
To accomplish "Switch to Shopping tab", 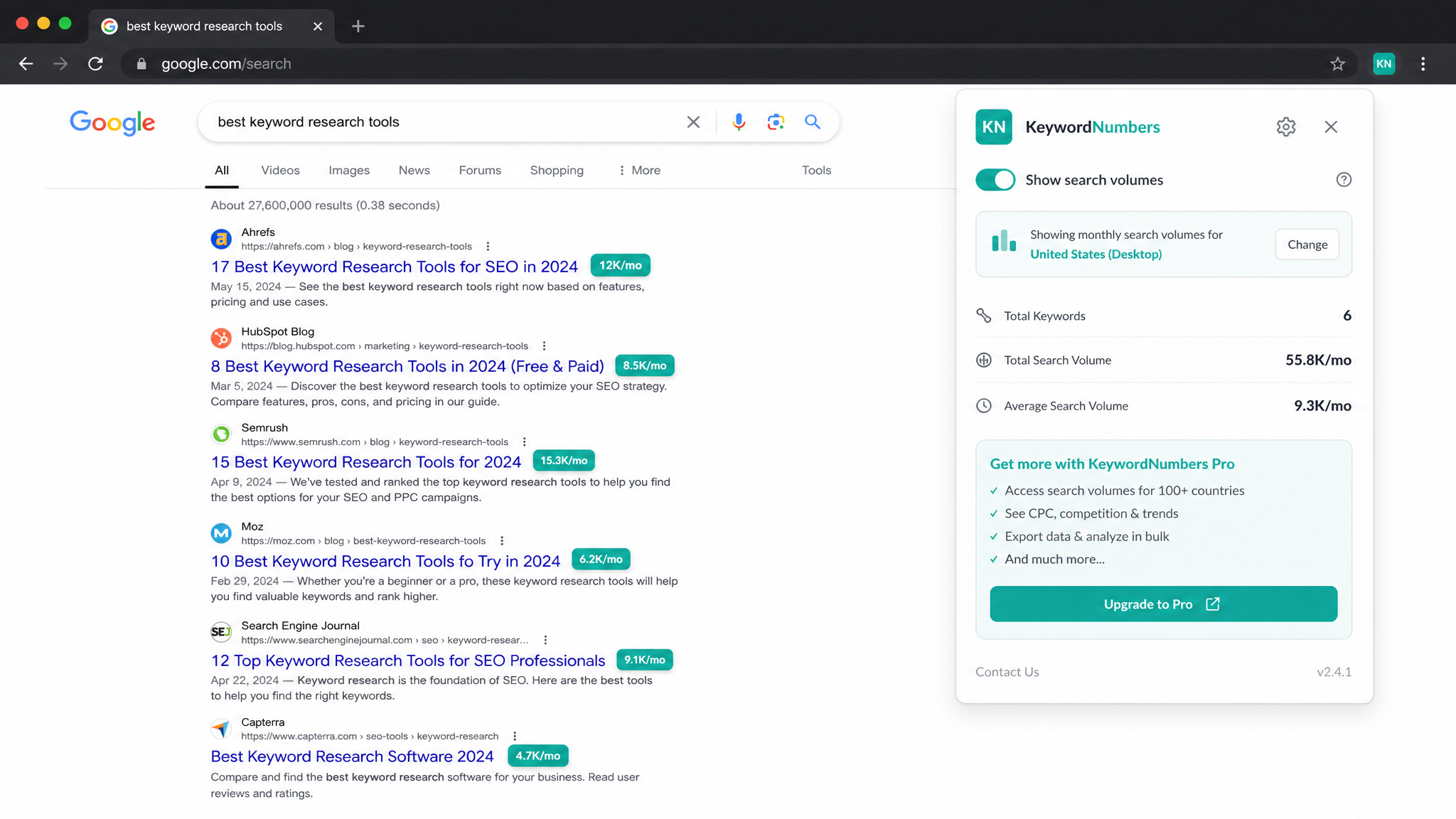I will [557, 171].
